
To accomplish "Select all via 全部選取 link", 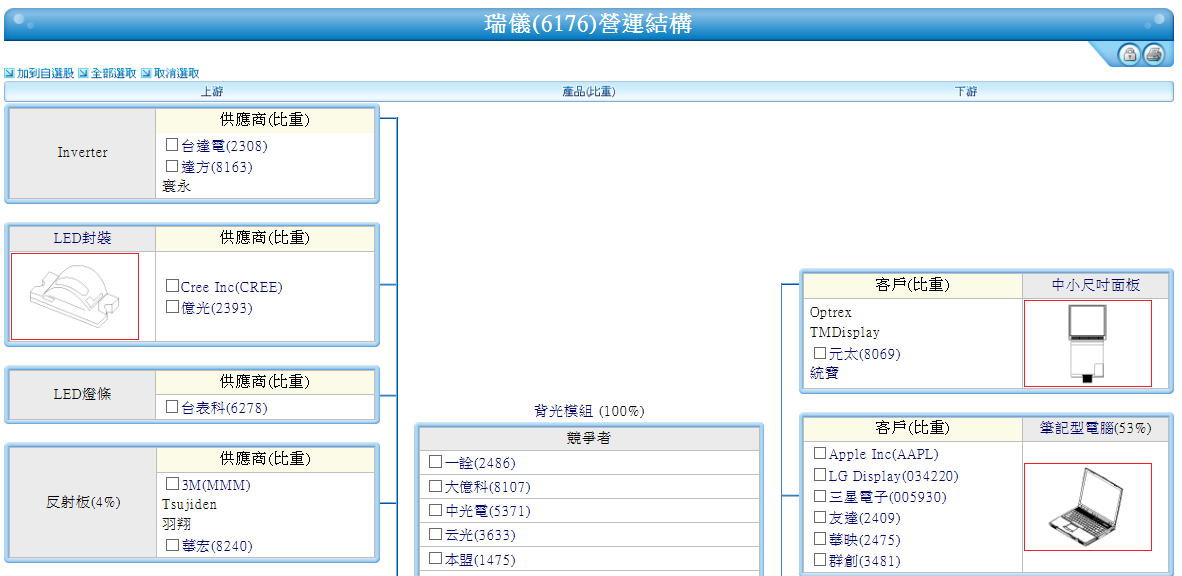I will click(114, 73).
